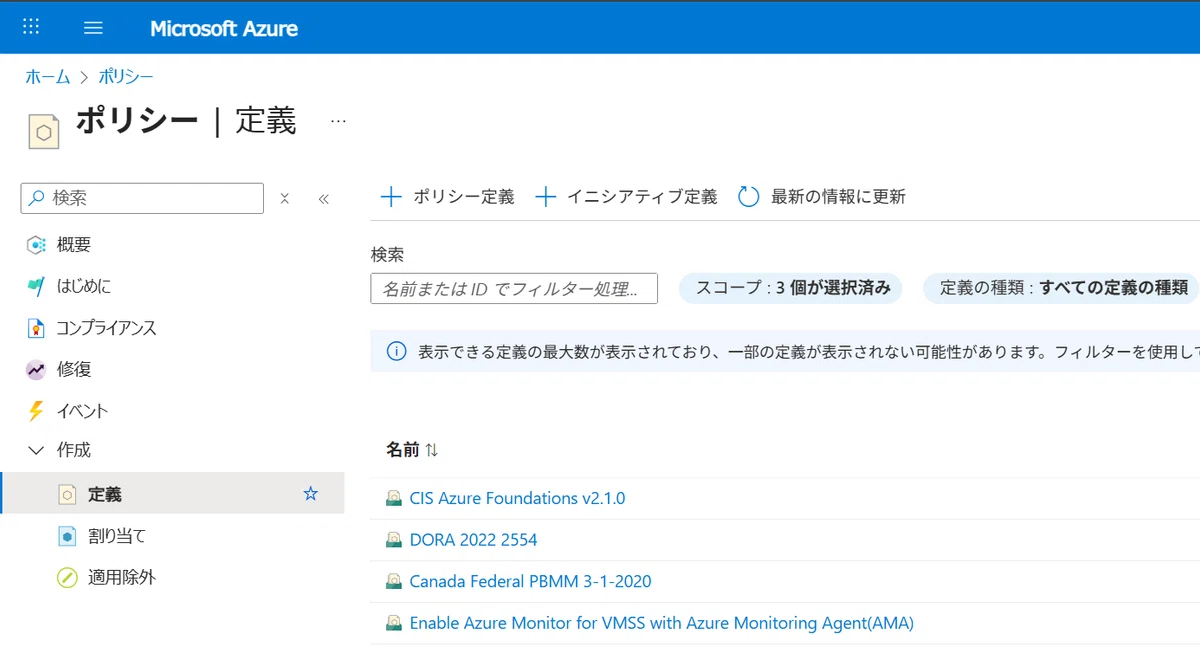Open CIS Azure Foundations v2.1.0
The height and width of the screenshot is (647, 1200).
coord(517,498)
